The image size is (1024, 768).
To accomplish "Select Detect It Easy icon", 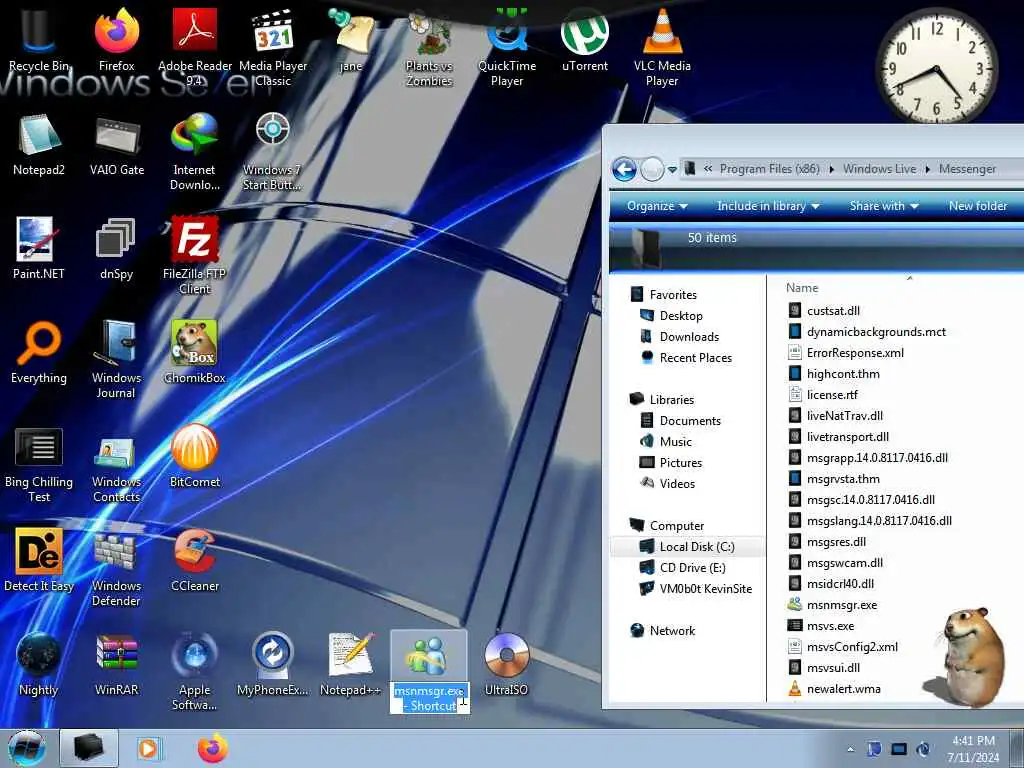I will tap(39, 560).
